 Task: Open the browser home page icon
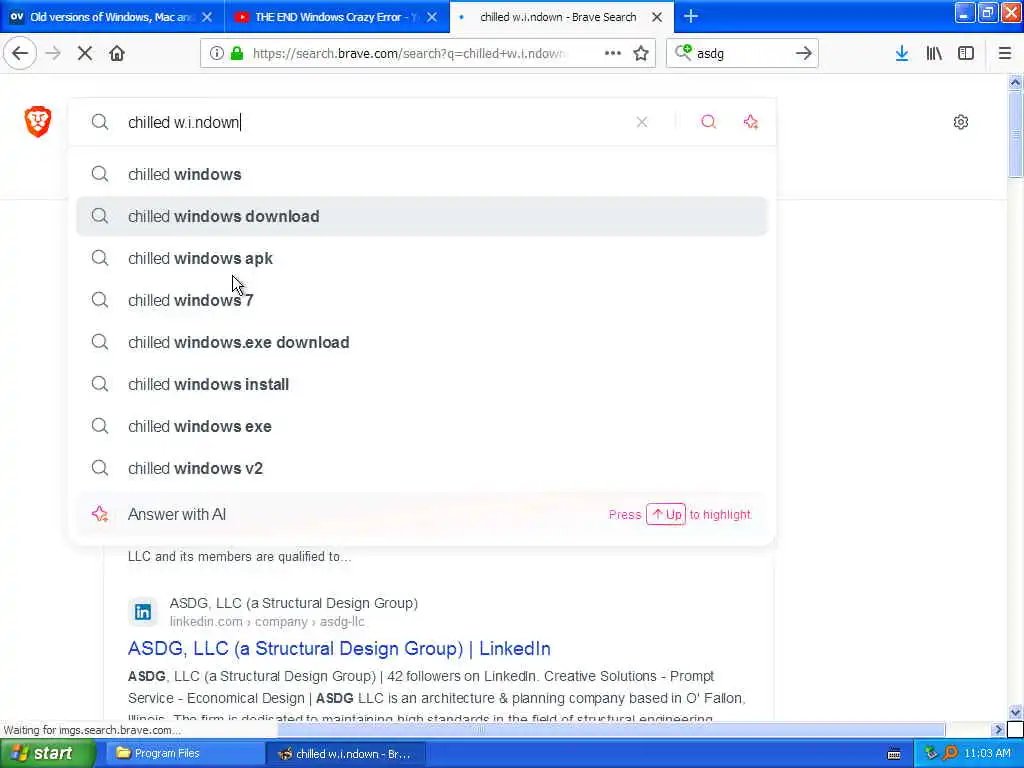[117, 54]
